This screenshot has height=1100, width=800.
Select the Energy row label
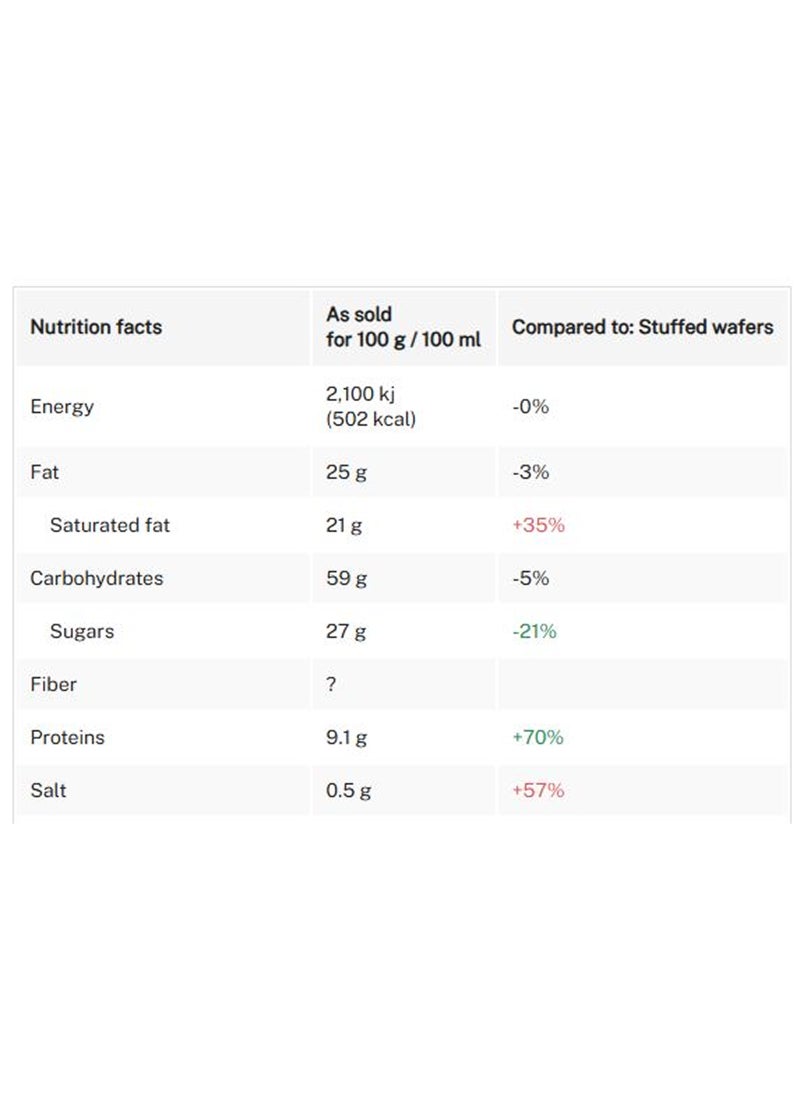coord(62,407)
